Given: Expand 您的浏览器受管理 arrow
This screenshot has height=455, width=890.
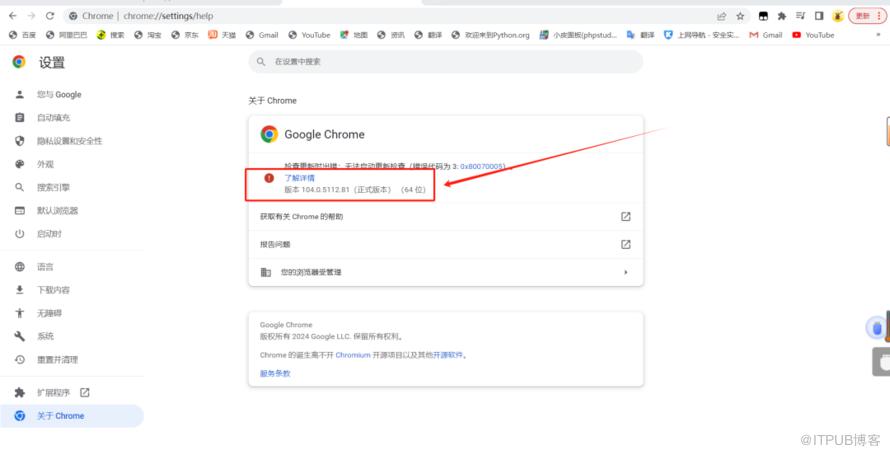Looking at the screenshot, I should 625,272.
